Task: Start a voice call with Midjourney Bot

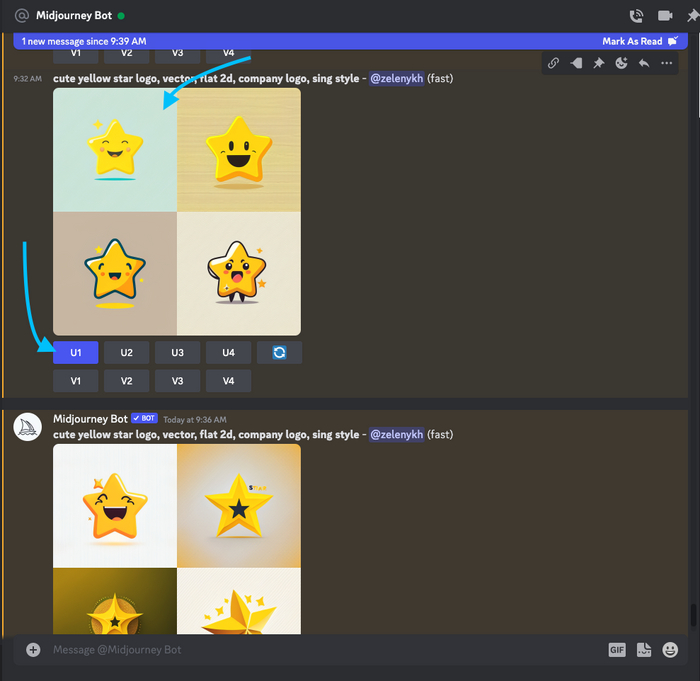Action: click(x=636, y=16)
